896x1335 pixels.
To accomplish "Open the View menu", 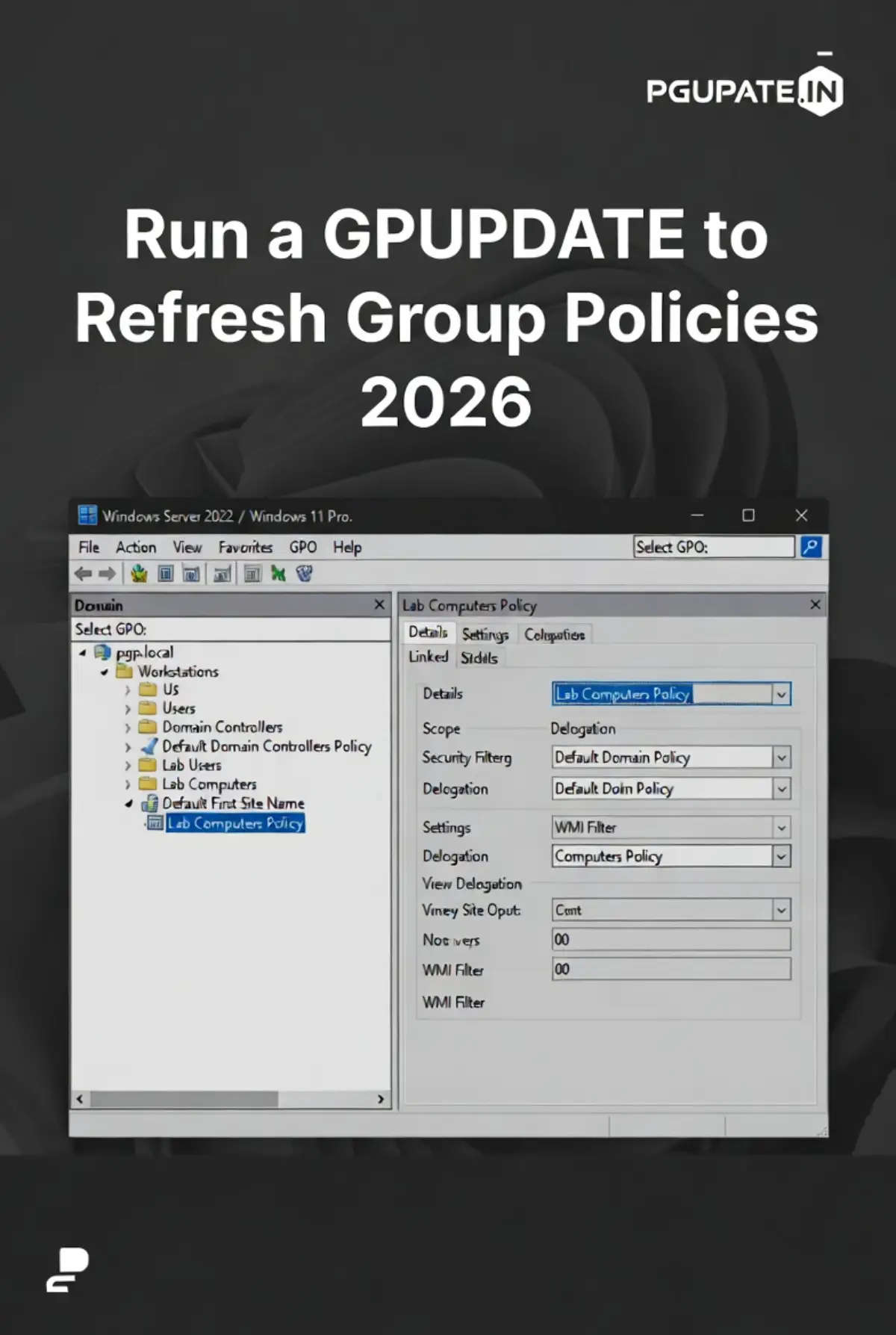I will tap(187, 547).
